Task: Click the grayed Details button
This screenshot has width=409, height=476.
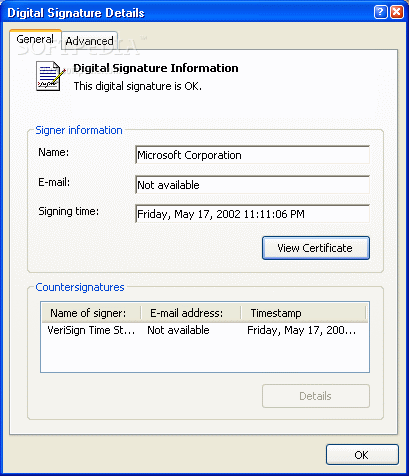Action: coord(316,396)
